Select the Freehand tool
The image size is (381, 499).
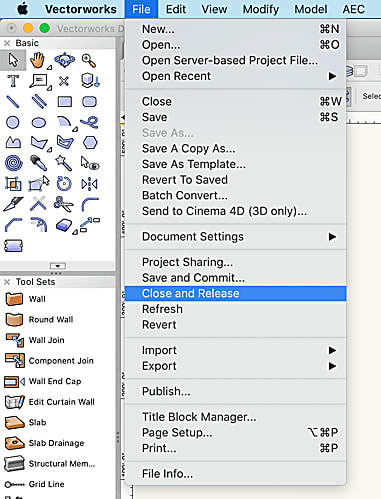click(89, 122)
